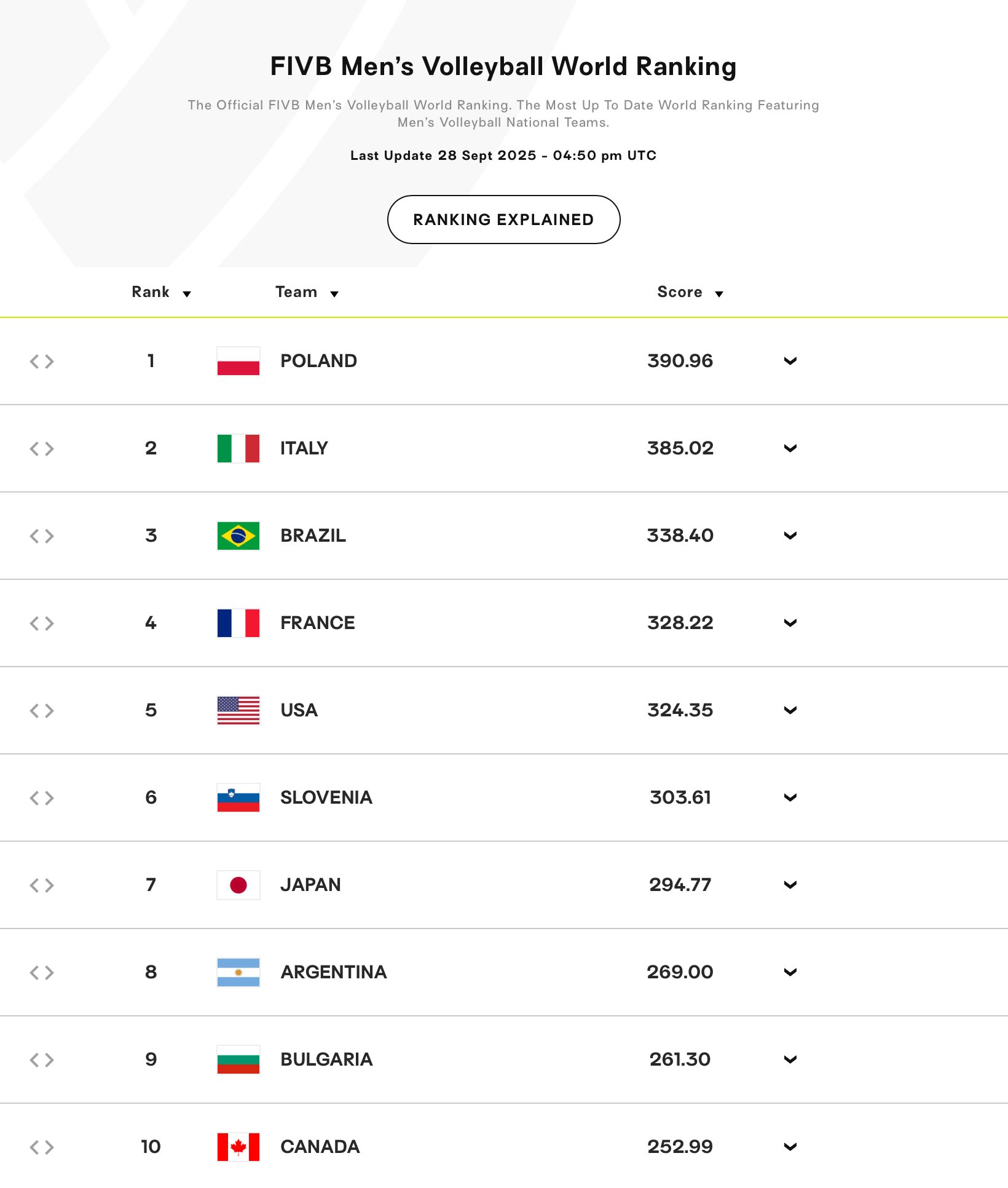The height and width of the screenshot is (1188, 1008).
Task: Click the Poland flag icon
Action: click(x=238, y=361)
